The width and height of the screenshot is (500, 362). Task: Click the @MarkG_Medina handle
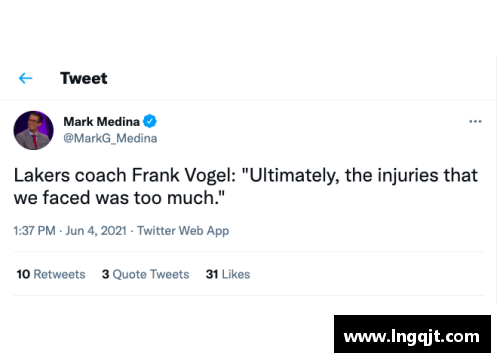(110, 138)
